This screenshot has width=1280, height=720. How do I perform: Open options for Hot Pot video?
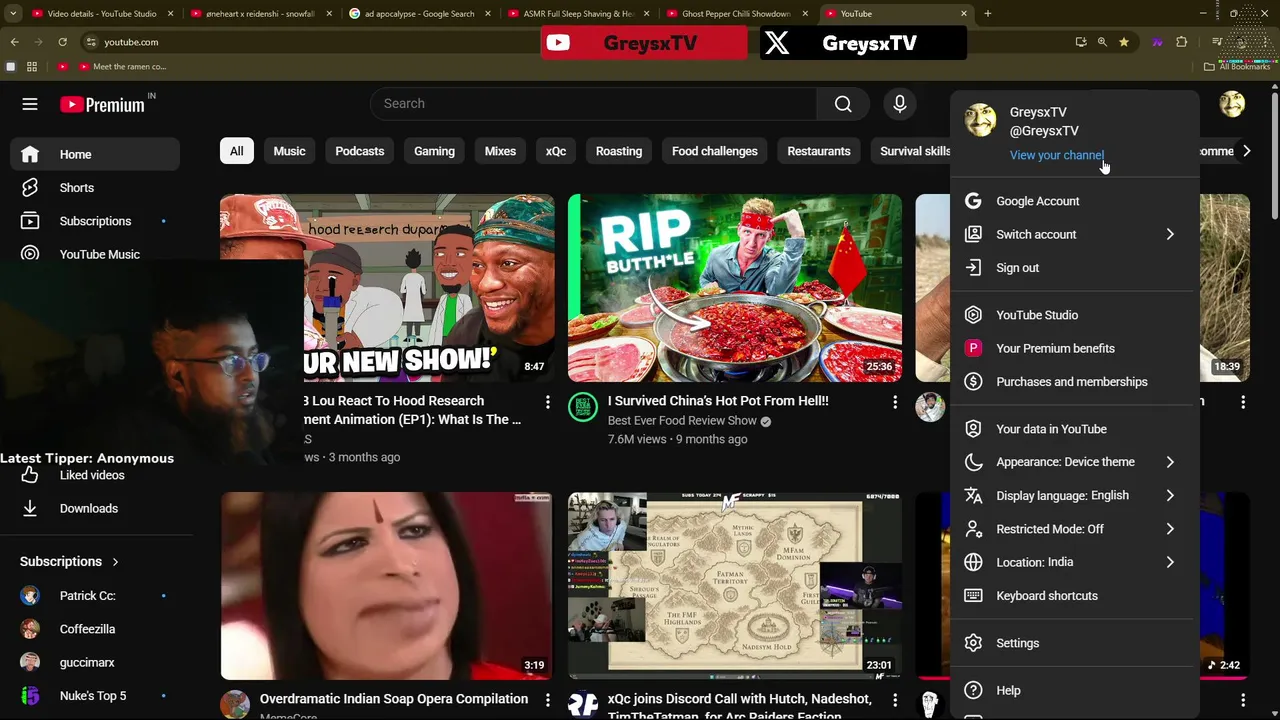click(x=895, y=402)
